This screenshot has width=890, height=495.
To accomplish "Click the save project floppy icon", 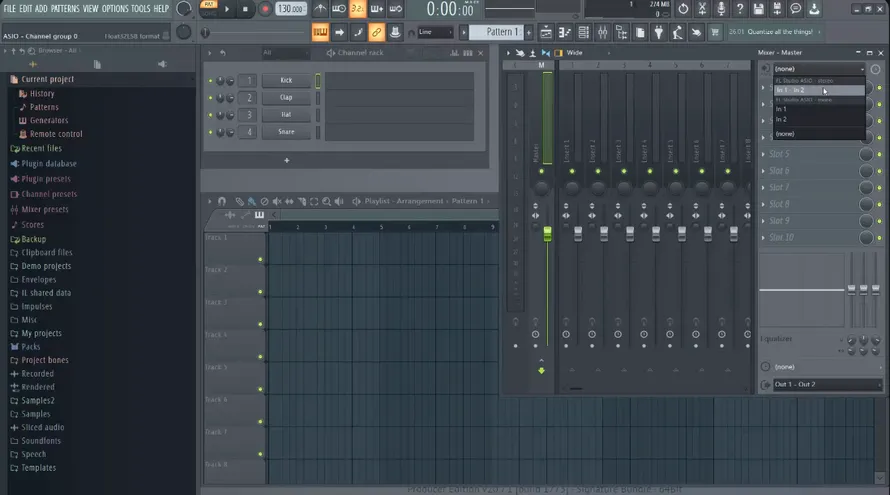I will tap(758, 9).
